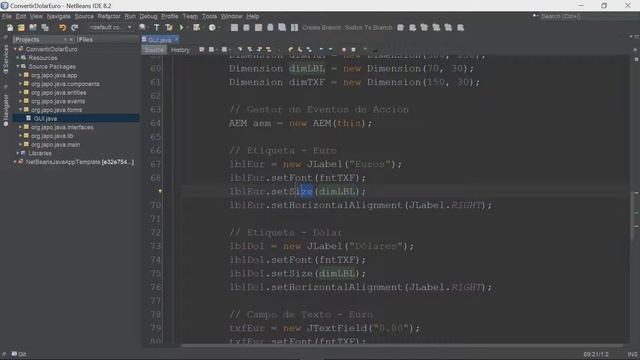Select the Source view button
The width and height of the screenshot is (640, 360).
click(x=154, y=50)
